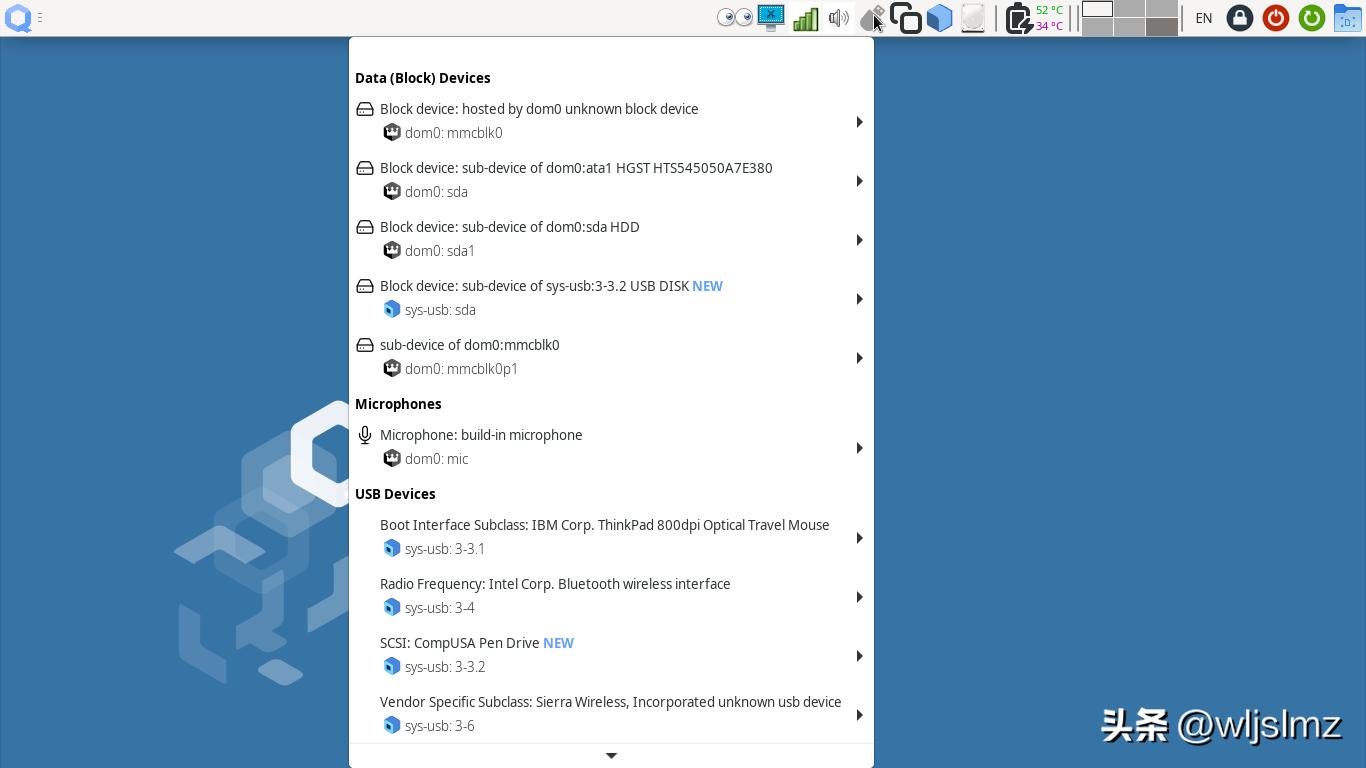Click the Qubes domains widget tray icon
The width and height of the screenshot is (1366, 768).
906,17
